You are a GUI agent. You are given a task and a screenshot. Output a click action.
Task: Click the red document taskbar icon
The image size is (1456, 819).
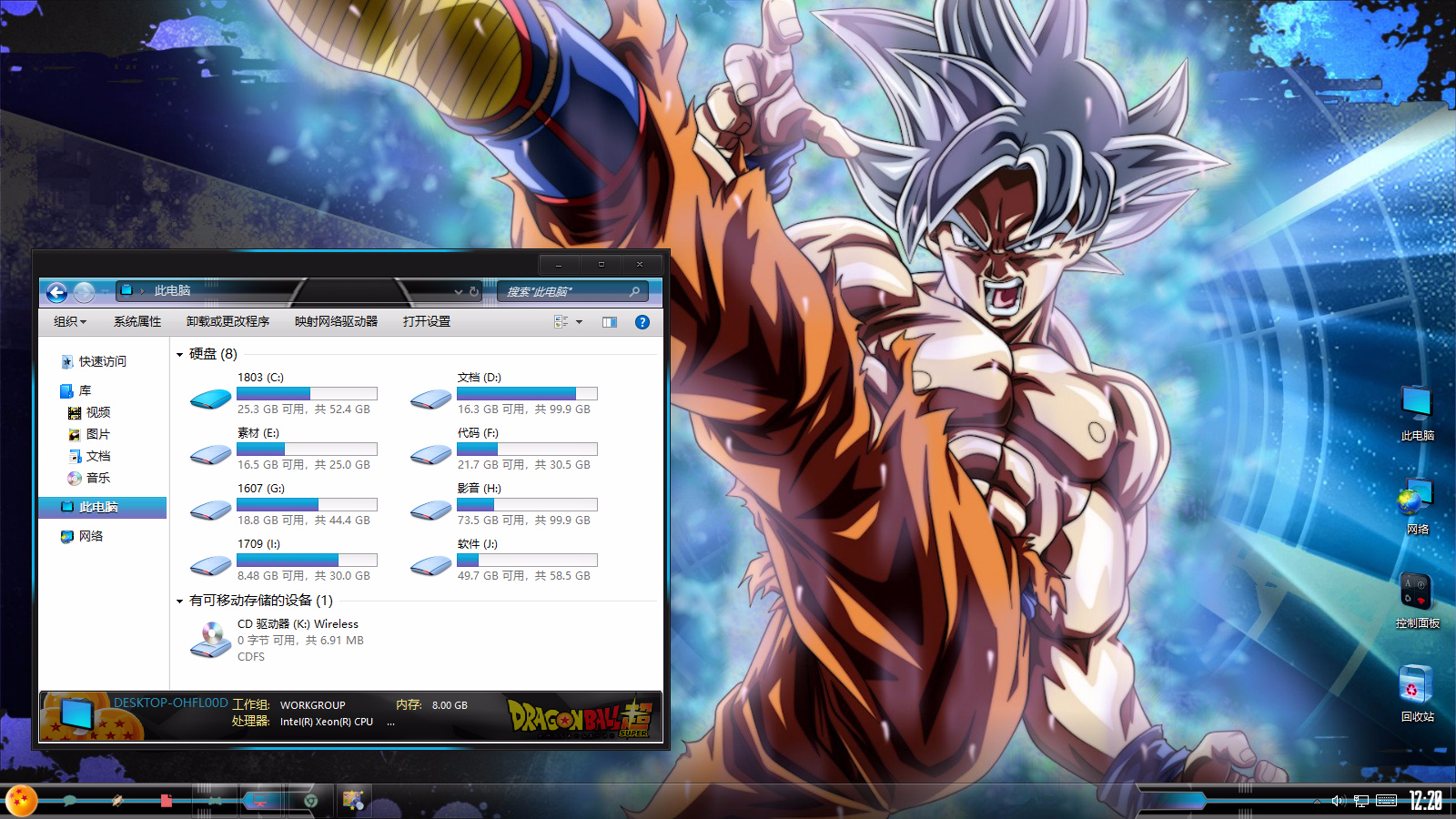(x=166, y=801)
